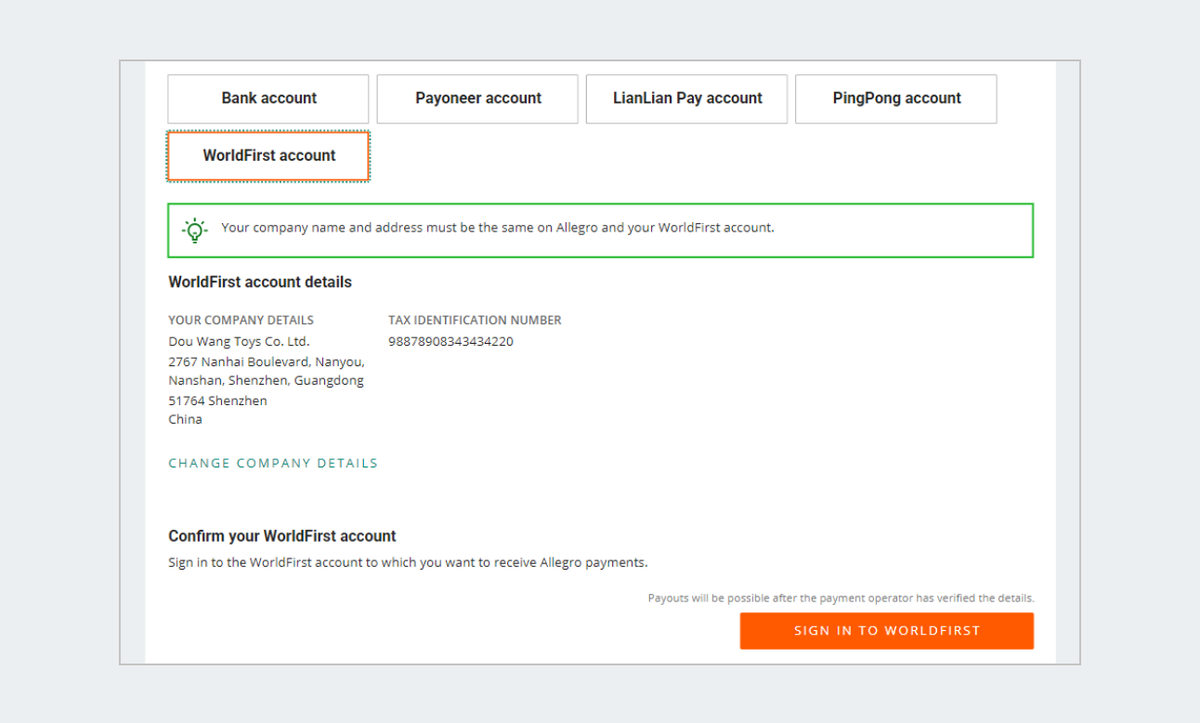The height and width of the screenshot is (723, 1200).
Task: Click the TAX IDENTIFICATION NUMBER label
Action: [475, 320]
